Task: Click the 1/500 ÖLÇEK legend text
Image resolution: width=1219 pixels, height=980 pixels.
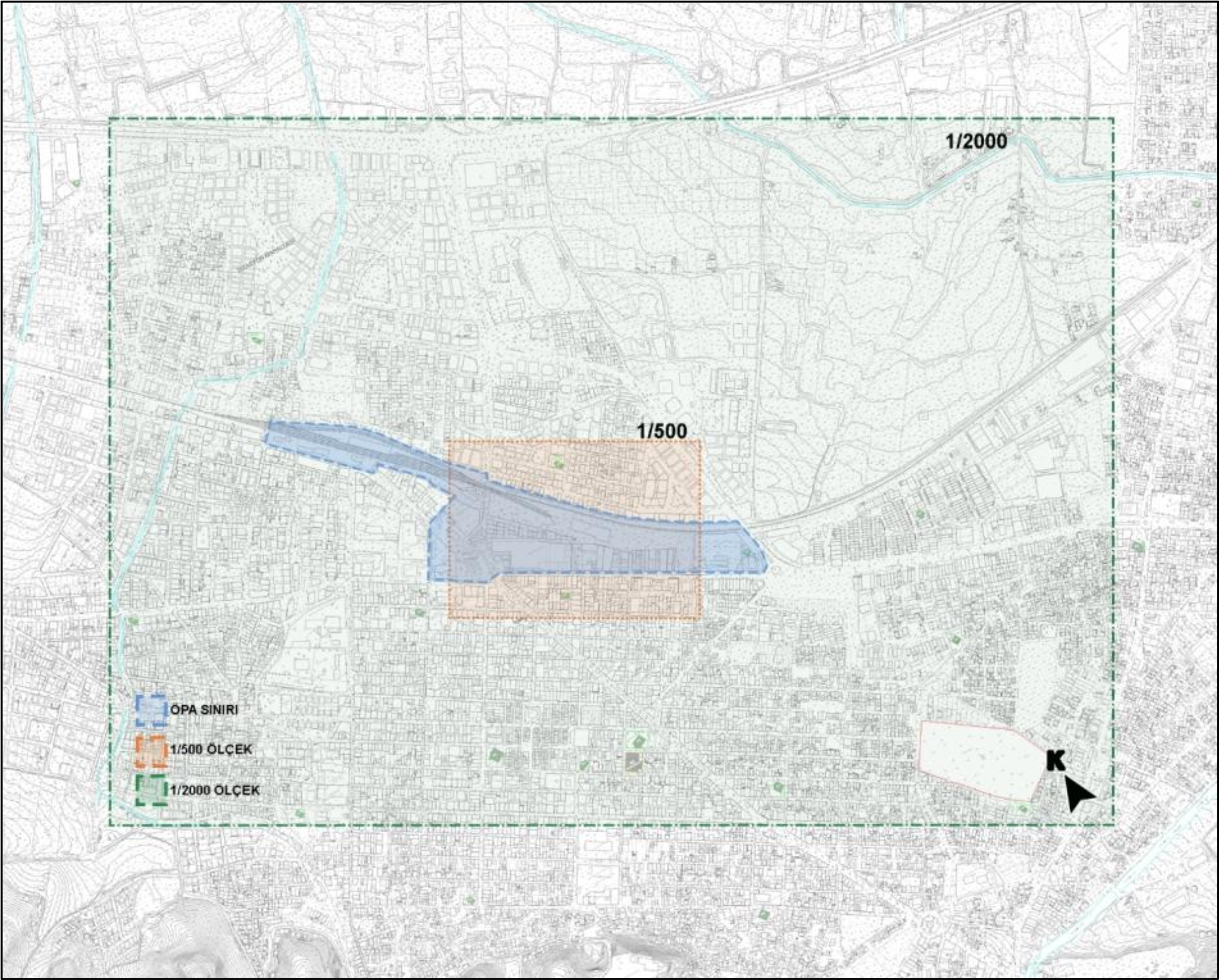Action: point(210,750)
